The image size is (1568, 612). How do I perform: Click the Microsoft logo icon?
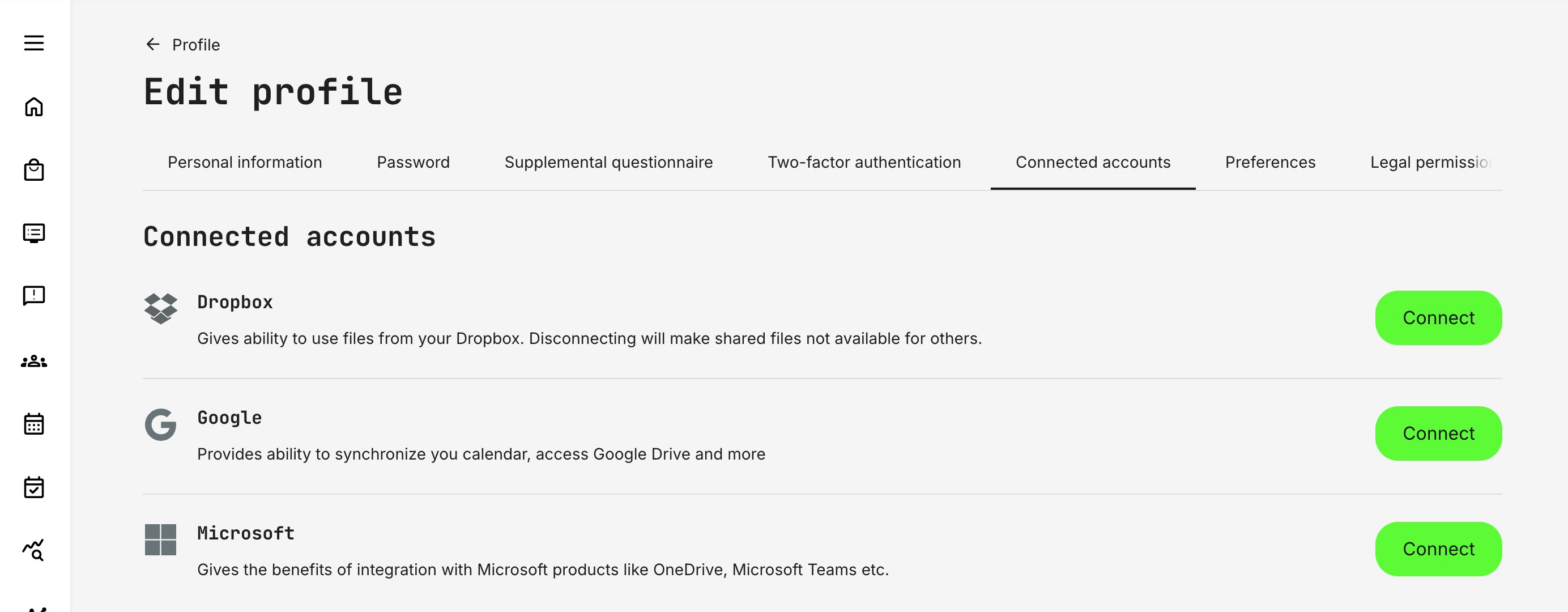coord(161,541)
